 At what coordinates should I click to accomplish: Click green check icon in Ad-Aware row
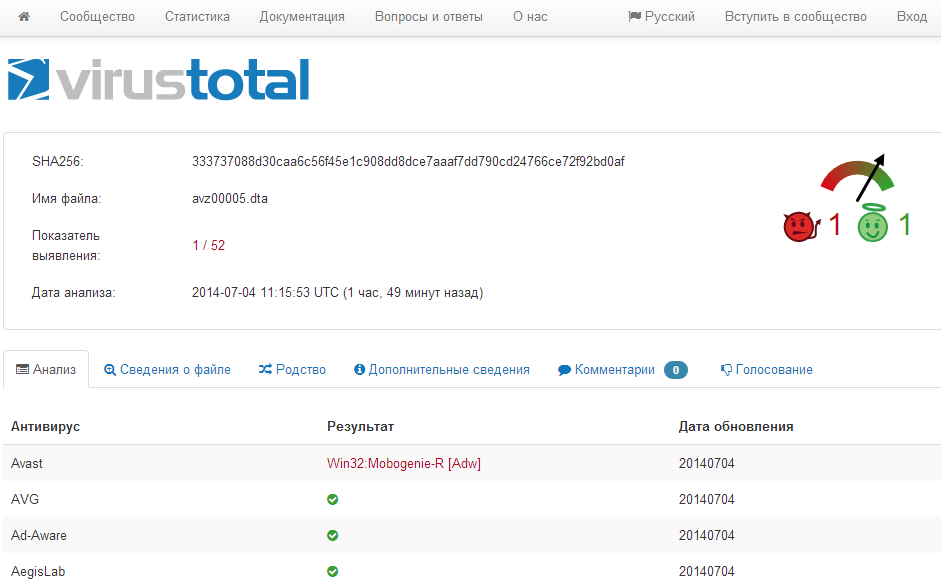(333, 535)
